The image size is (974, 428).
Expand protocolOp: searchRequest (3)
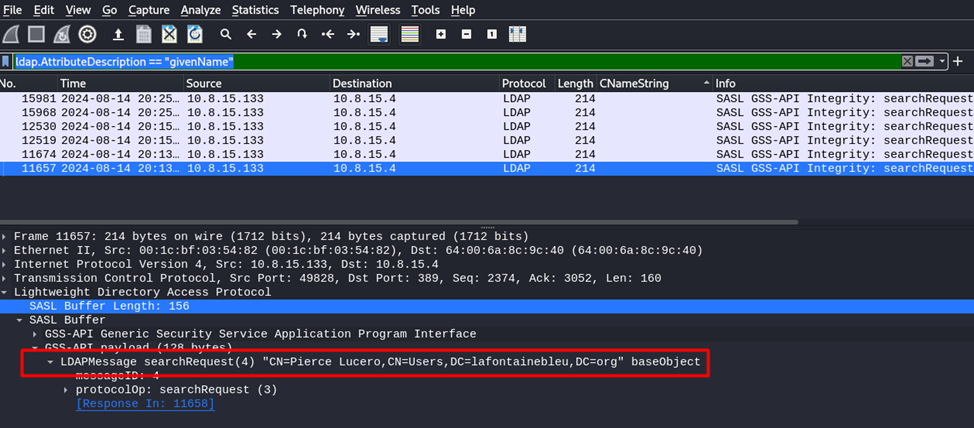pyautogui.click(x=66, y=390)
